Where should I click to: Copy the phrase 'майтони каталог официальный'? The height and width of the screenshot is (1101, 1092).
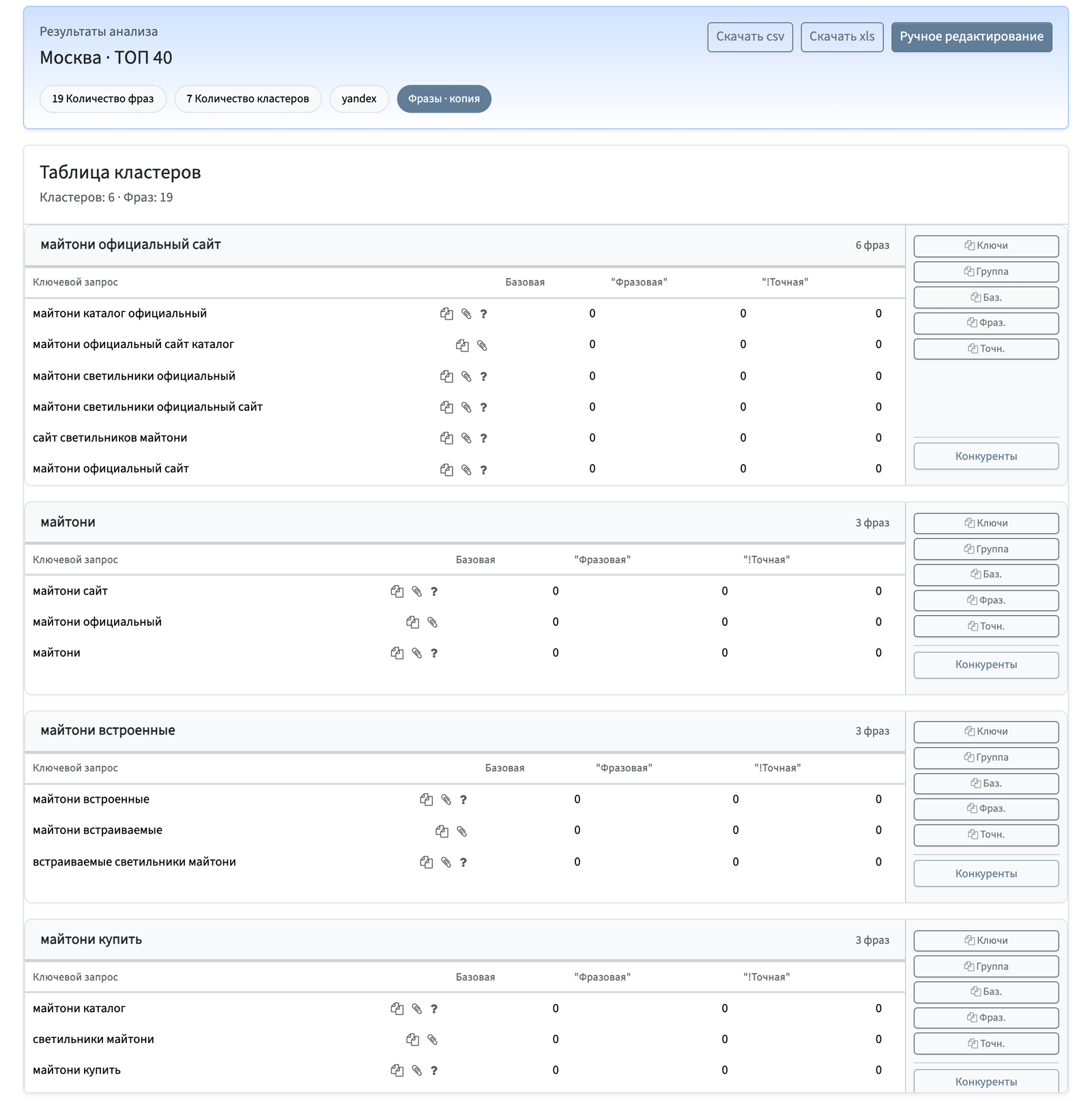coord(446,314)
